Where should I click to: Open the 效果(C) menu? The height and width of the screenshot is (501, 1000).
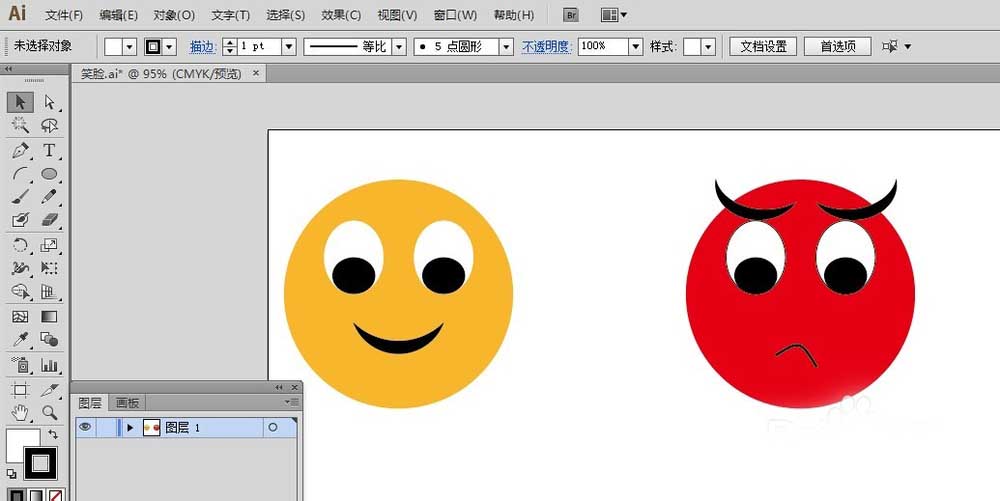click(x=341, y=15)
